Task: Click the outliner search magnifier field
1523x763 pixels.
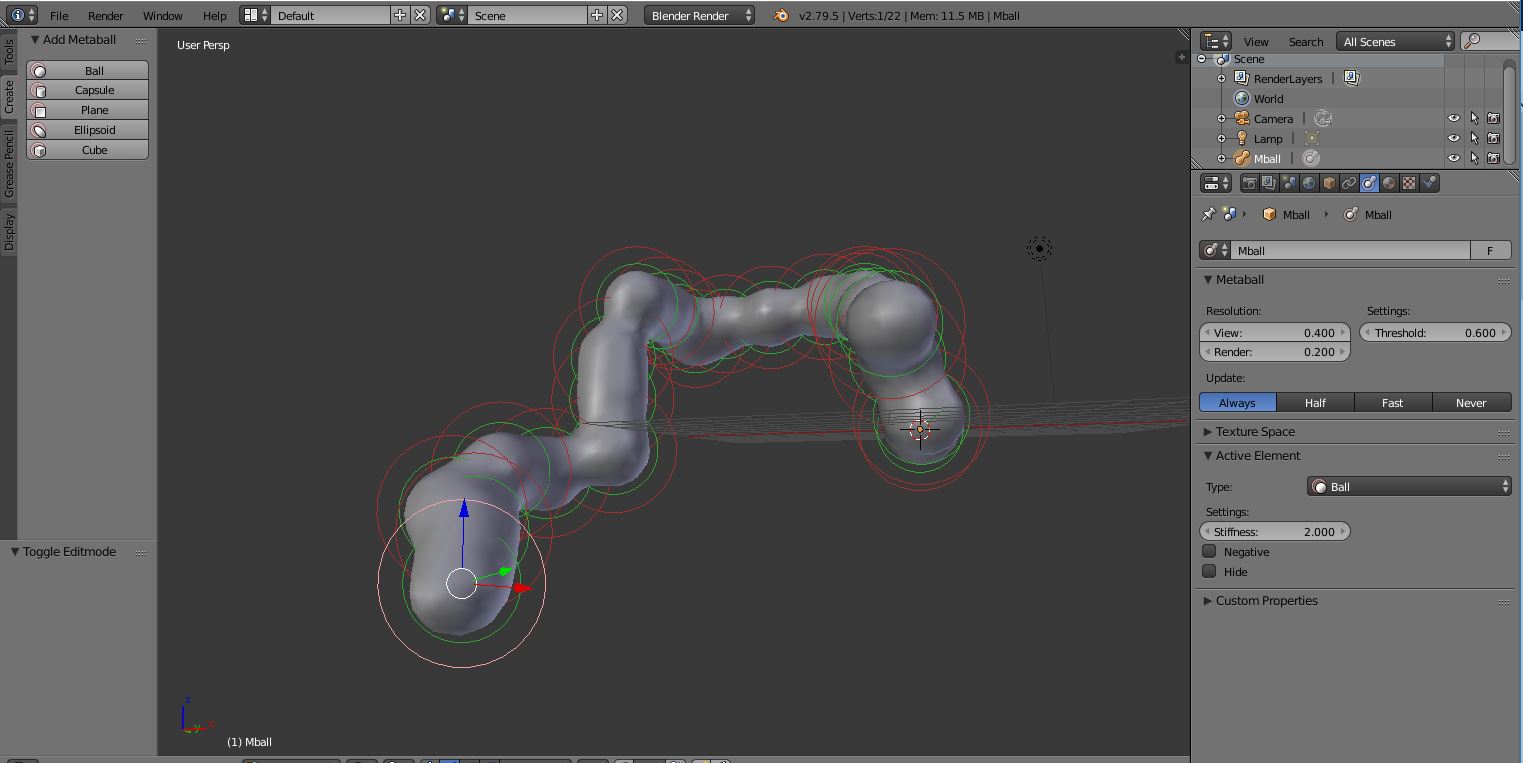Action: click(1490, 41)
